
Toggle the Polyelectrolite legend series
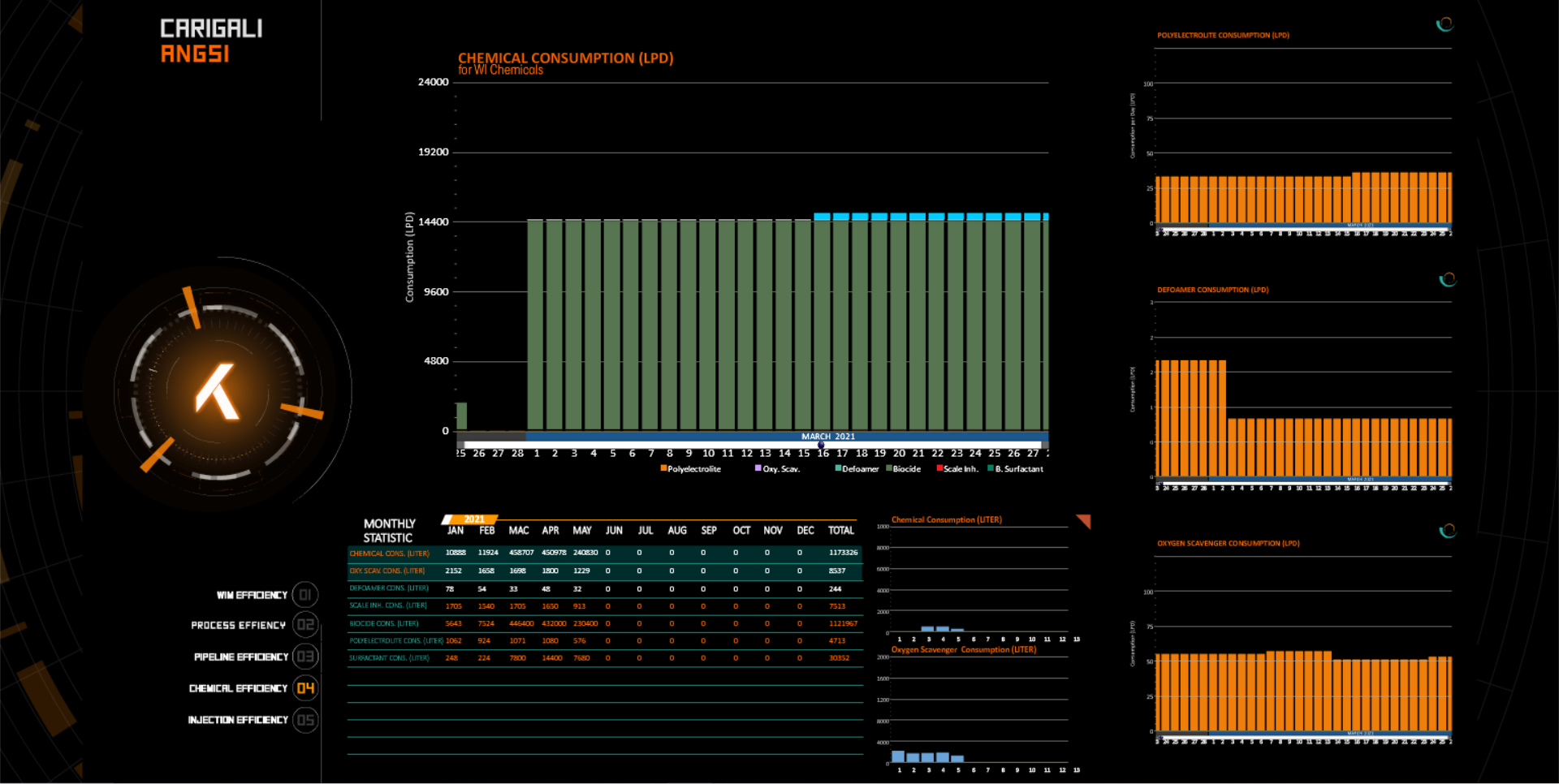tap(693, 469)
